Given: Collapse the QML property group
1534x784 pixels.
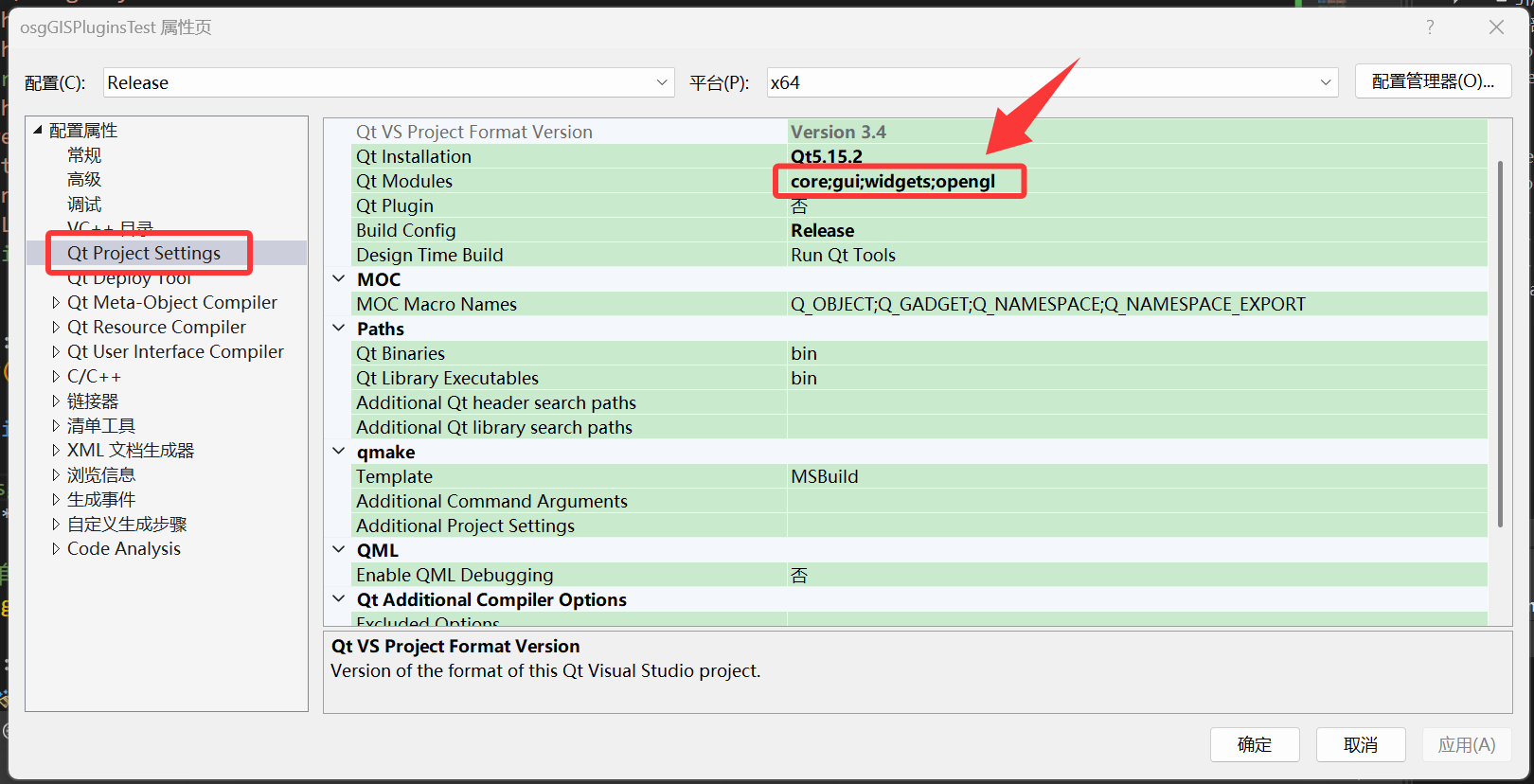Looking at the screenshot, I should point(339,549).
